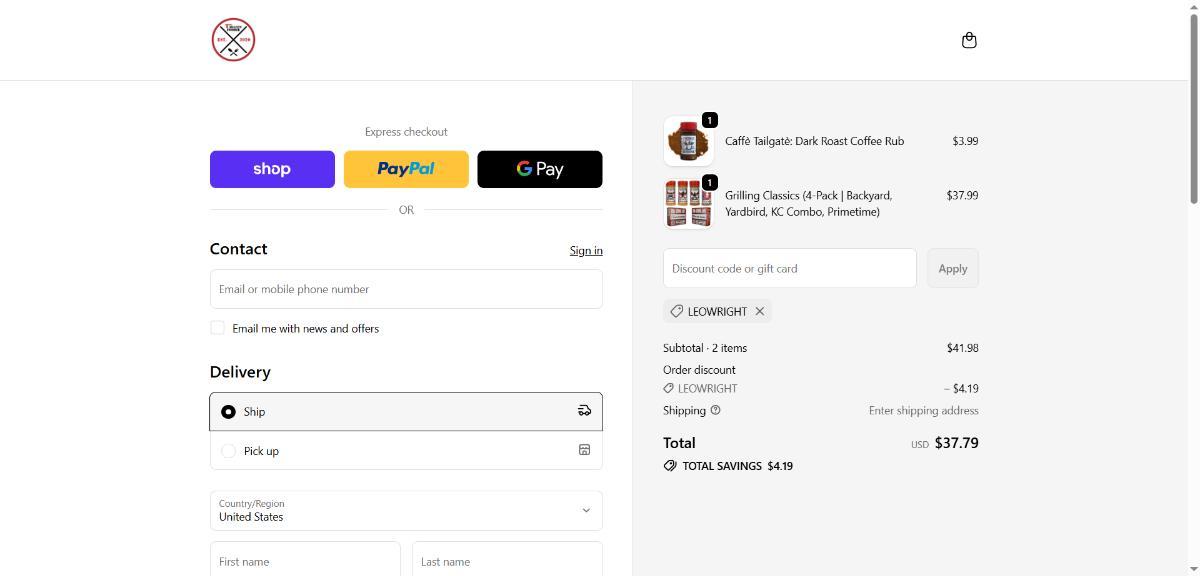This screenshot has height=576, width=1200.
Task: Click the Total Savings tag icon
Action: [670, 466]
